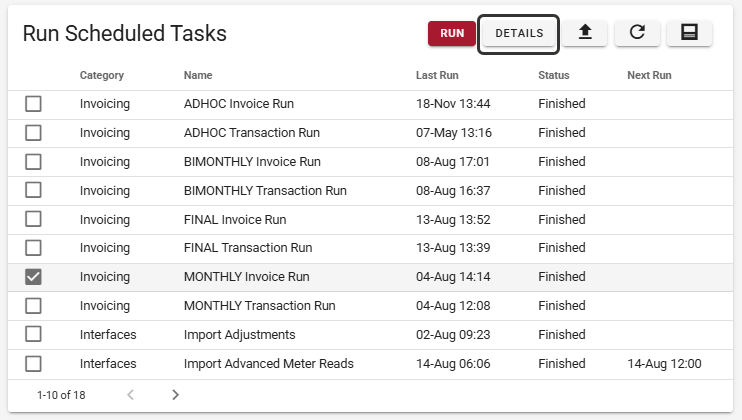Select the Import Adjustments name
This screenshot has width=742, height=420.
pyautogui.click(x=239, y=335)
